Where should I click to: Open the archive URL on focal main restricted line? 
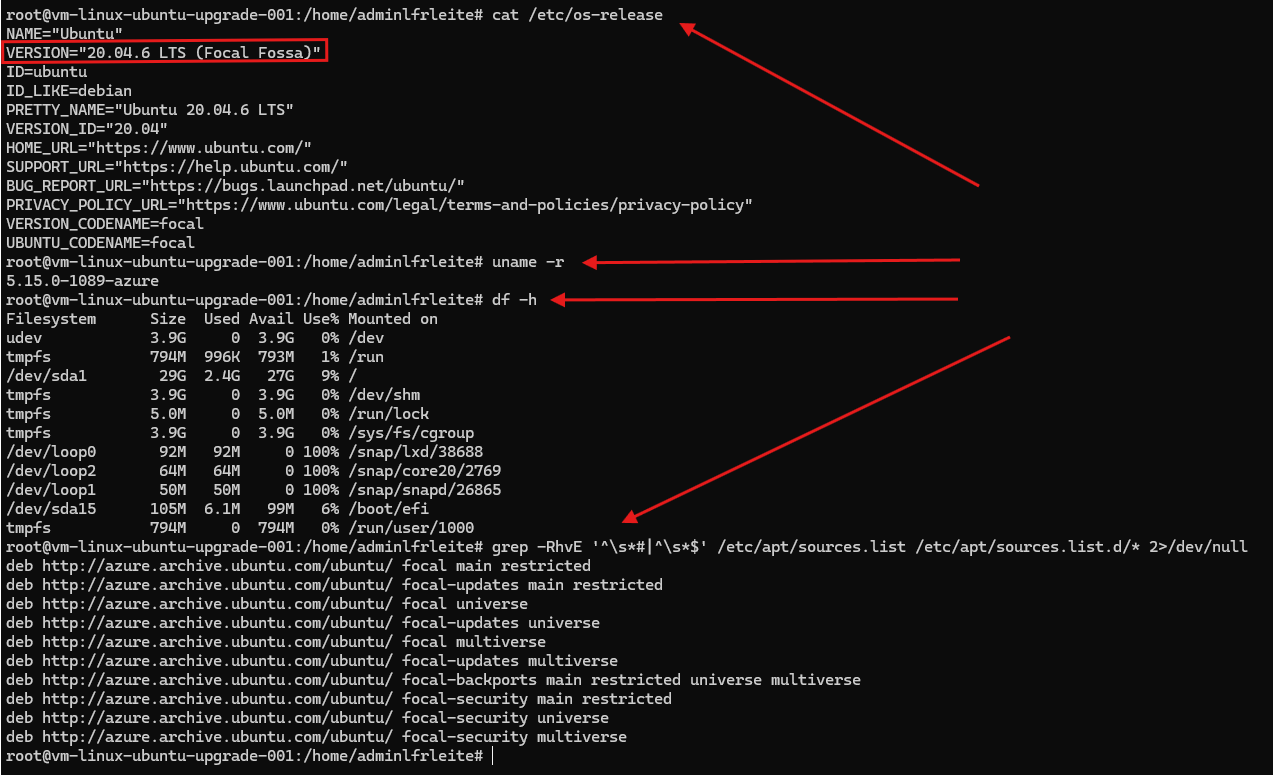(x=217, y=566)
